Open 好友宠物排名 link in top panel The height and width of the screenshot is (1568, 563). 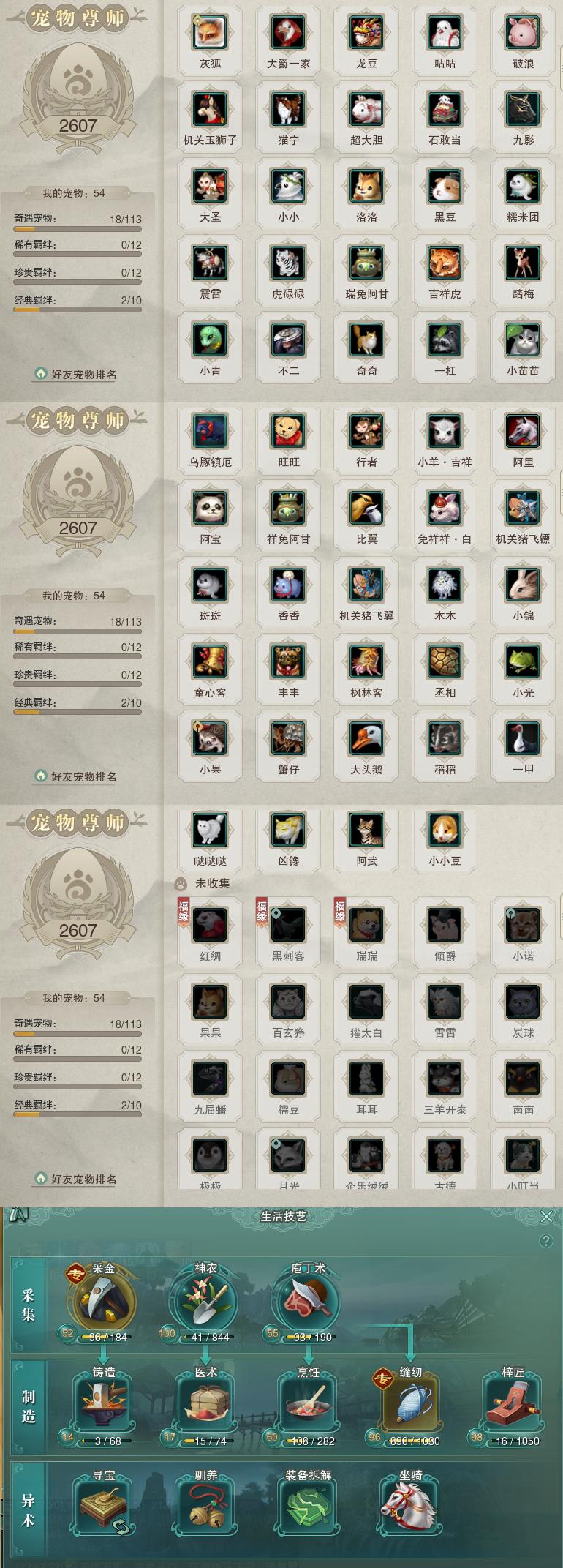point(83,374)
